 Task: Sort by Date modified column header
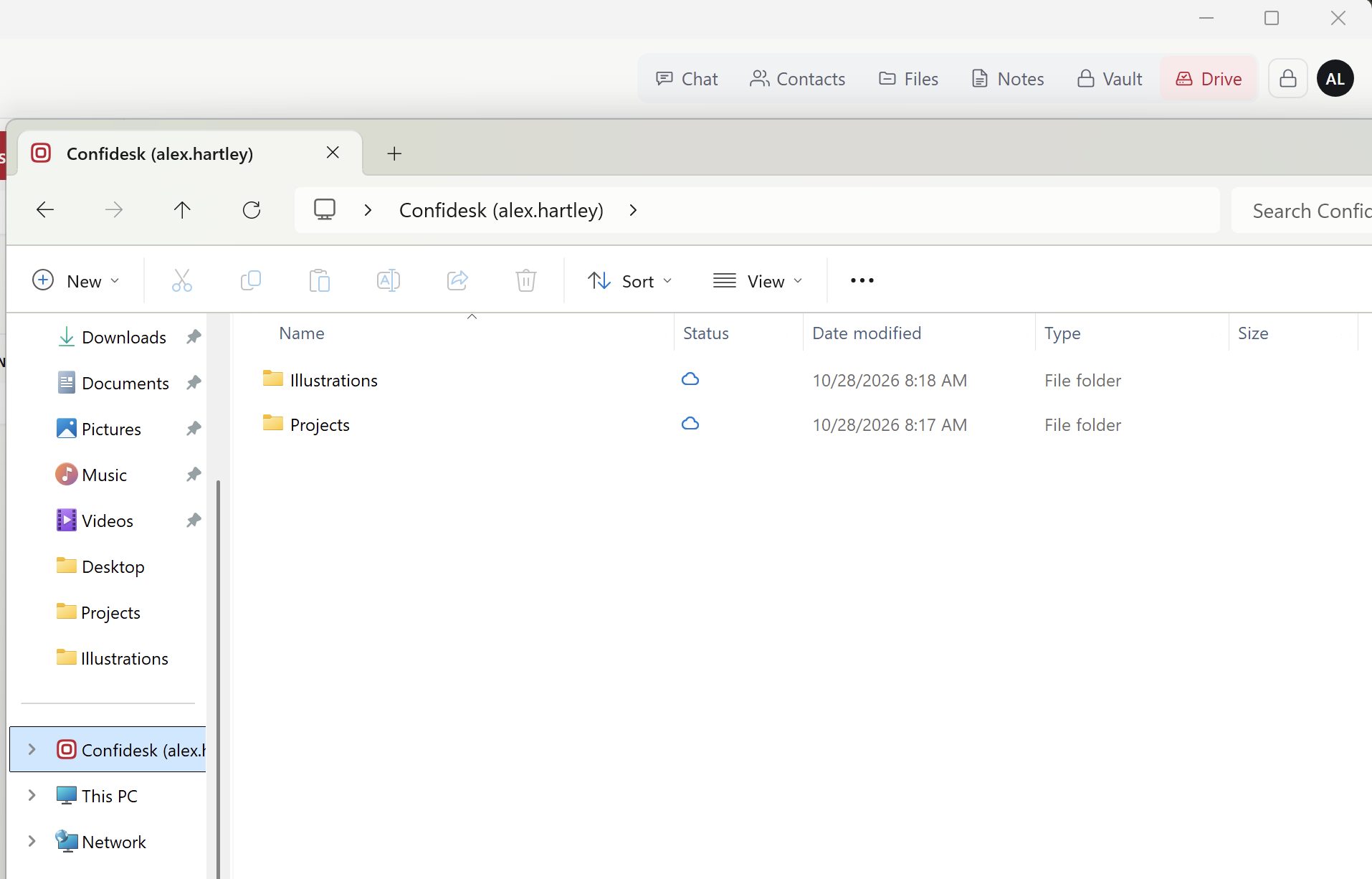coord(867,333)
